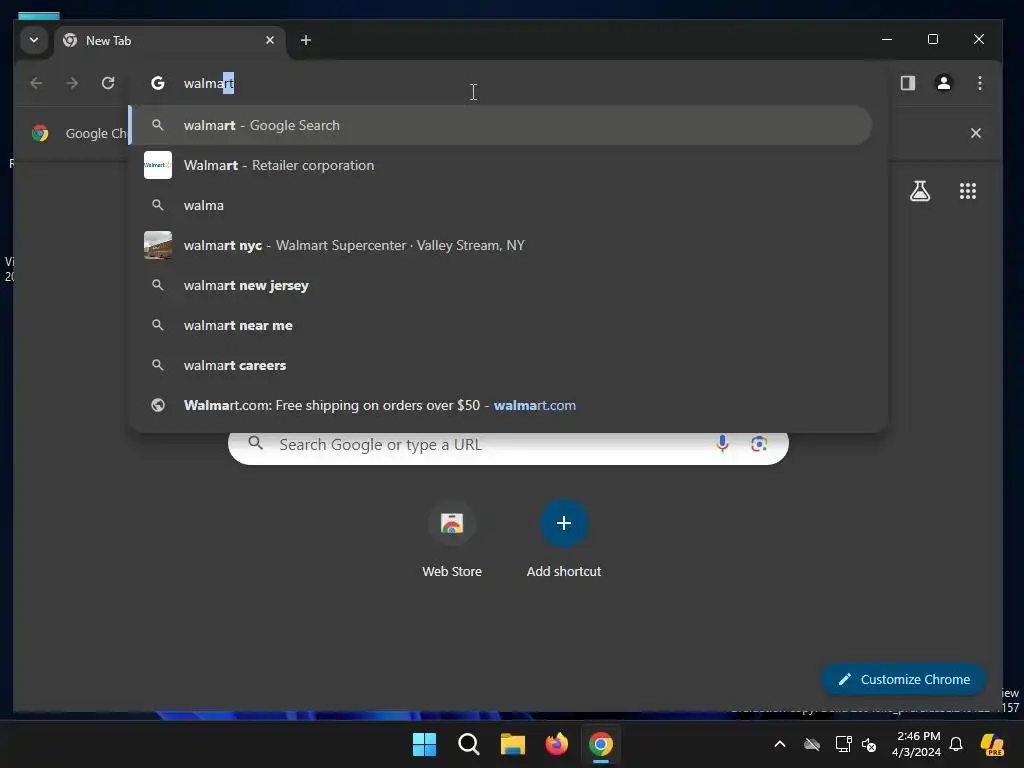Click magnifier icon beside walmart careers
Image resolution: width=1024 pixels, height=768 pixels.
pyautogui.click(x=157, y=365)
